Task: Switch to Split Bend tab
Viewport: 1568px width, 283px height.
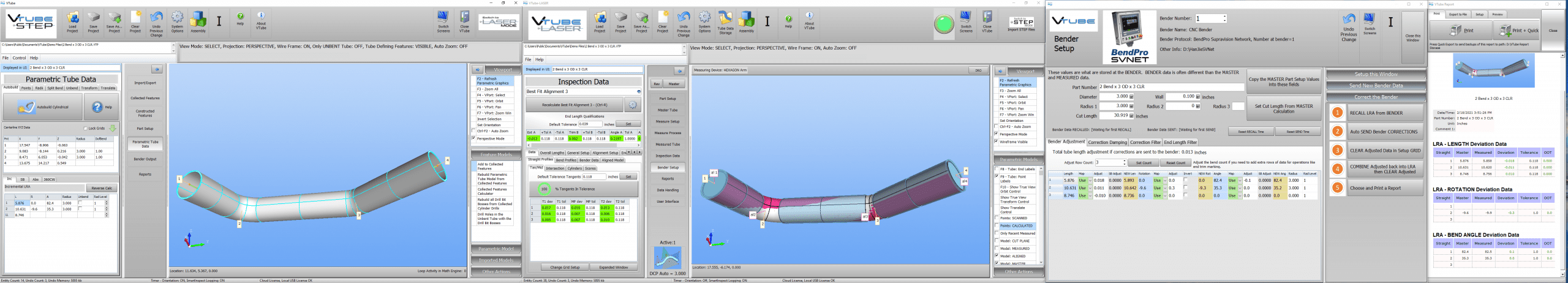Action: [55, 88]
